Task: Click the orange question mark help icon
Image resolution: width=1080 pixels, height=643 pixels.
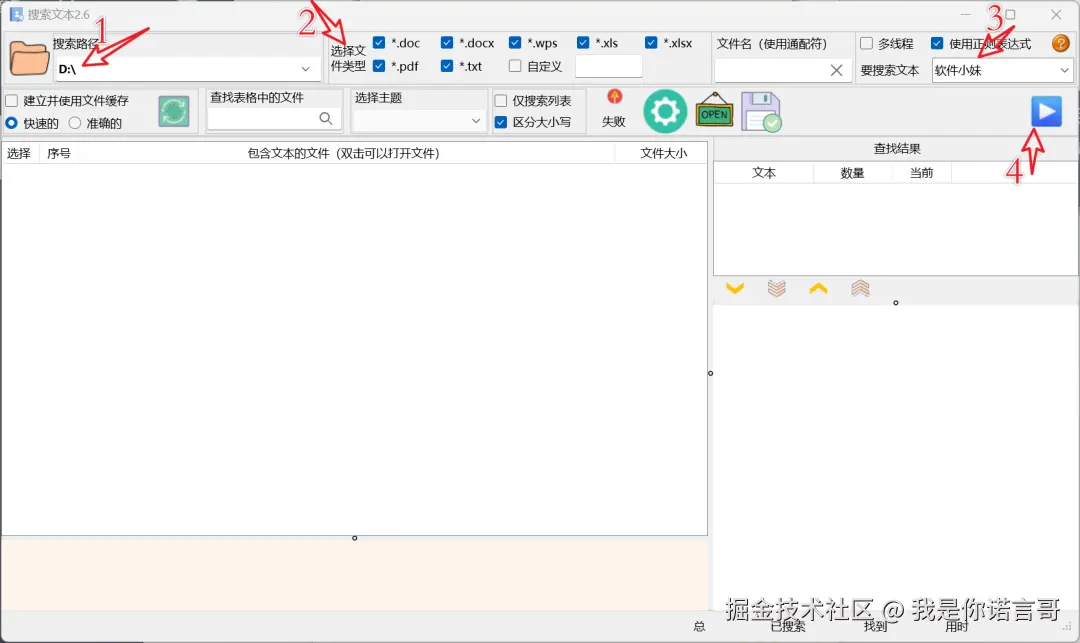Action: click(x=1061, y=44)
